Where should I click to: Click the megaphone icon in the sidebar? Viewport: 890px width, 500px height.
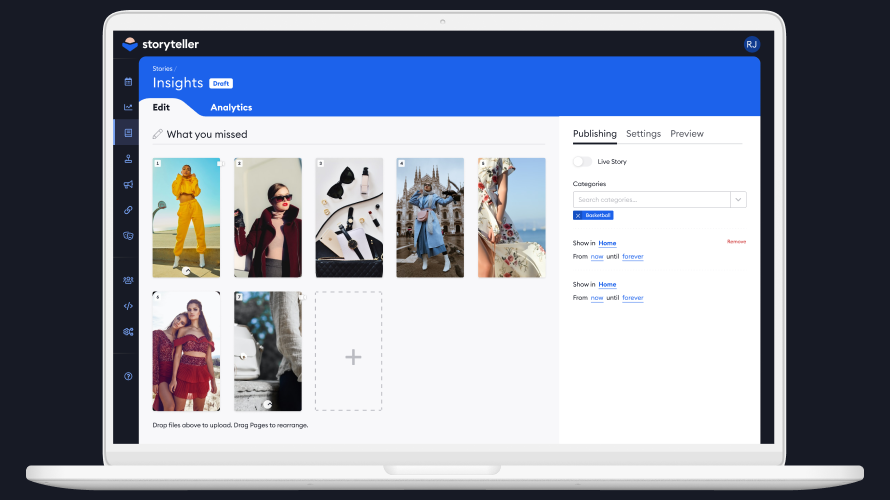(128, 184)
